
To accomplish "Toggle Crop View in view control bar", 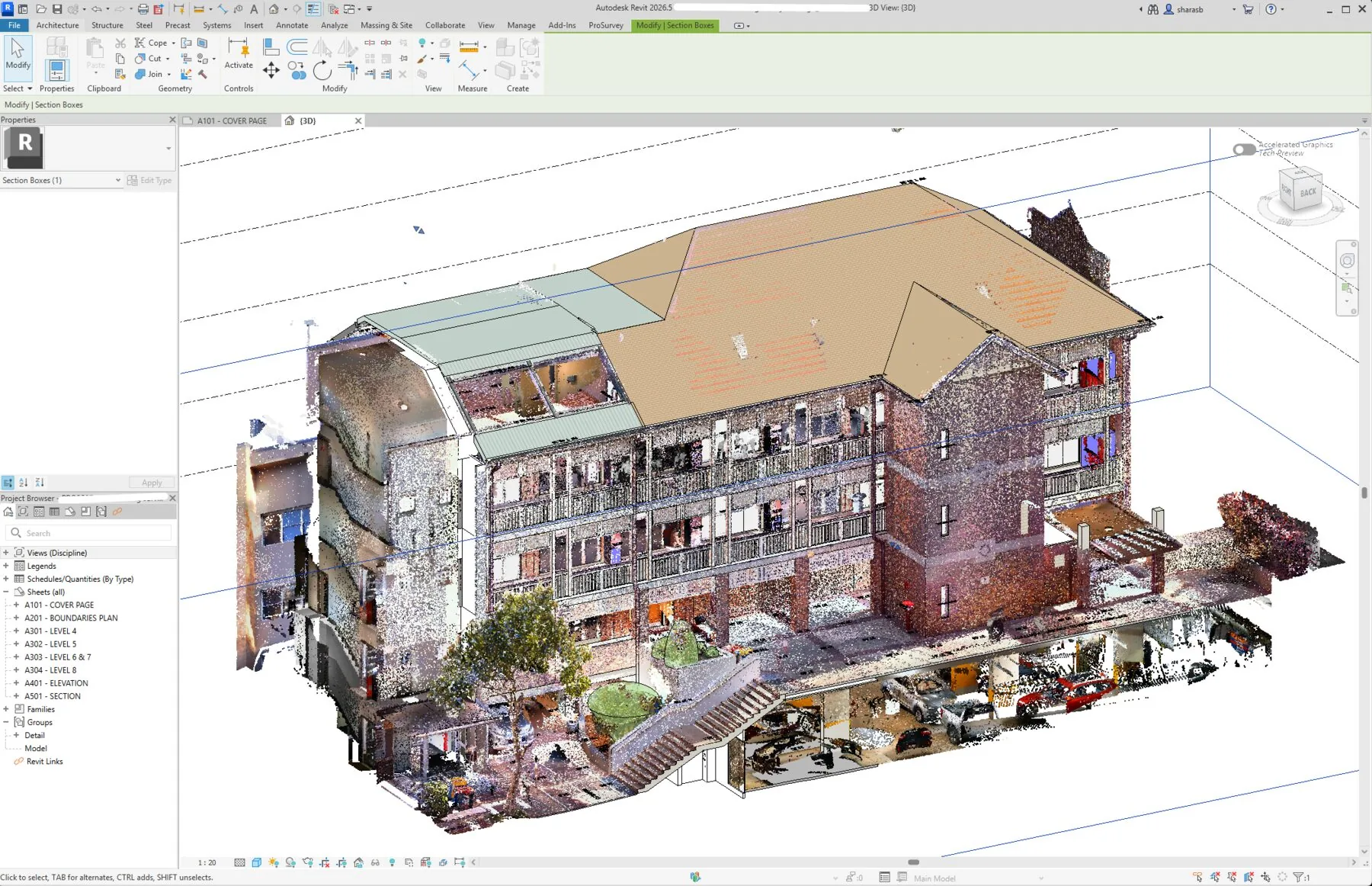I will [325, 862].
